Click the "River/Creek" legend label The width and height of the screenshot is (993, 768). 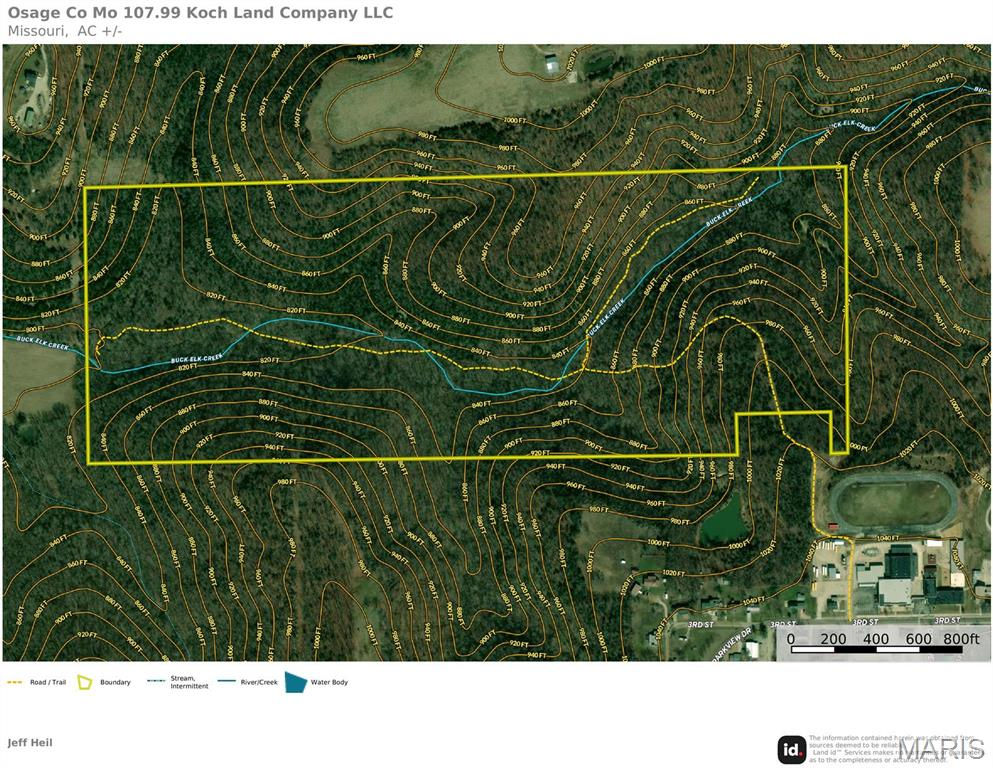pyautogui.click(x=259, y=683)
